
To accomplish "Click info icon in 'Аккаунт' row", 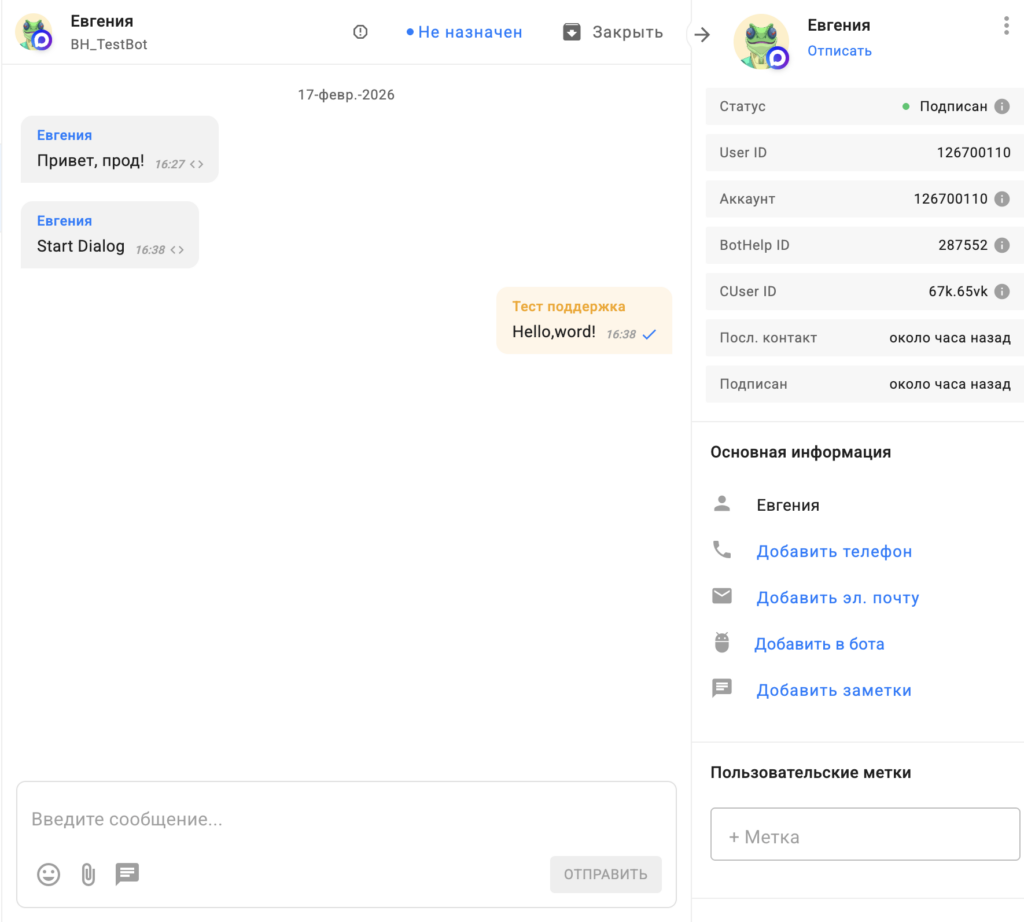I will [x=1002, y=199].
